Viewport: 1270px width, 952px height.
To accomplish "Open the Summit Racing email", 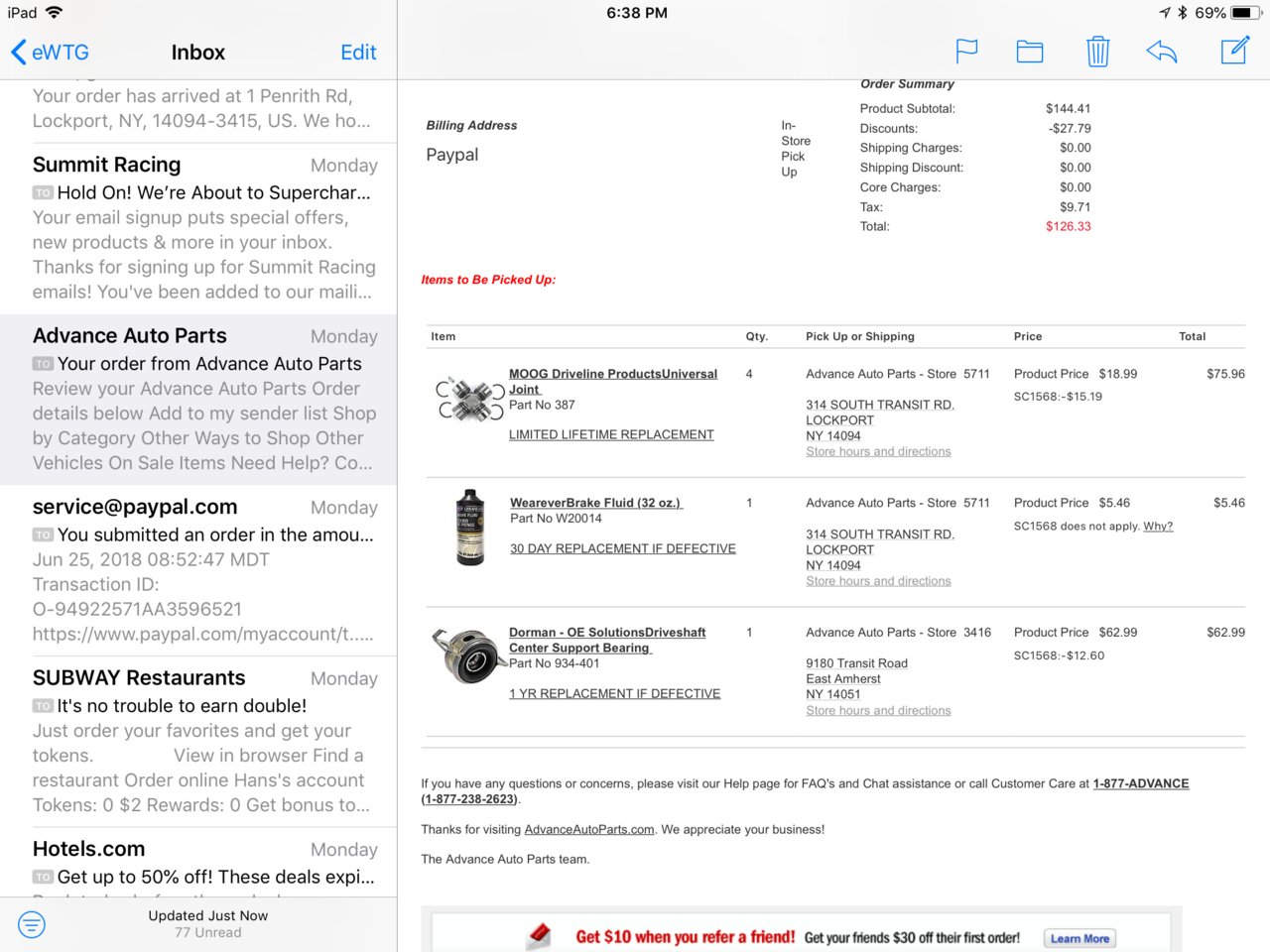I will pyautogui.click(x=198, y=229).
